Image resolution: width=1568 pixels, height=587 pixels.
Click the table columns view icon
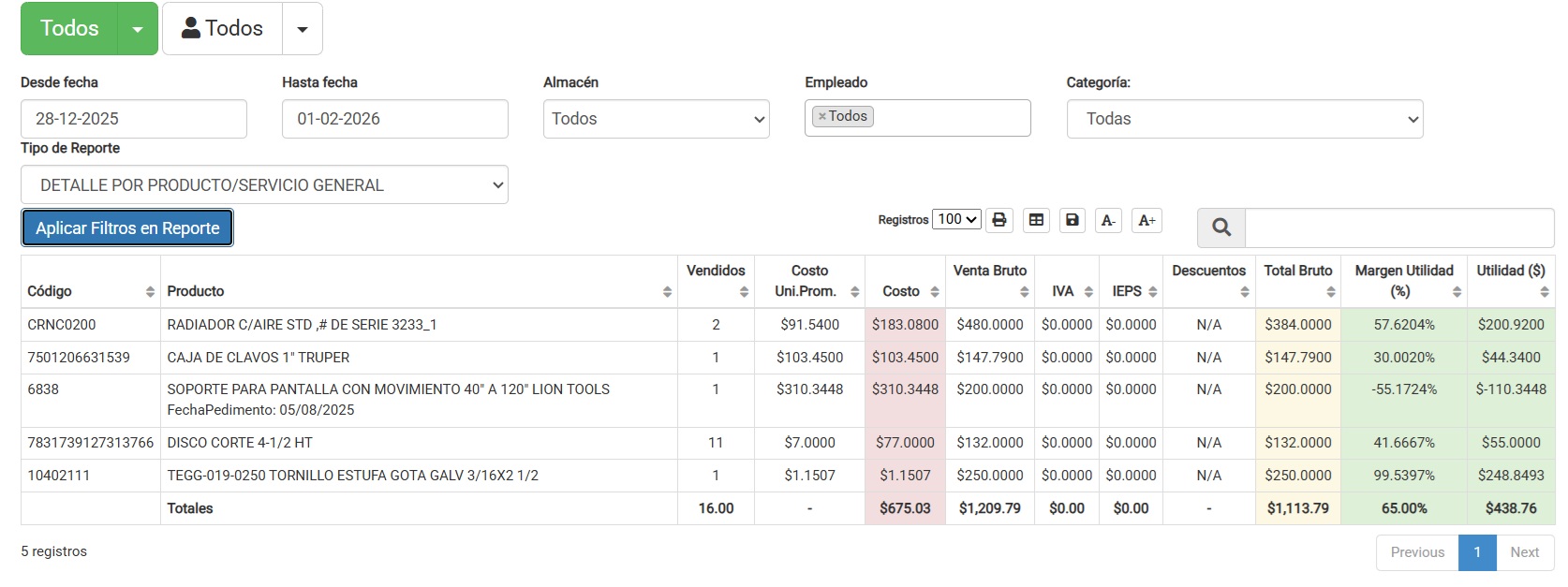pyautogui.click(x=1036, y=220)
